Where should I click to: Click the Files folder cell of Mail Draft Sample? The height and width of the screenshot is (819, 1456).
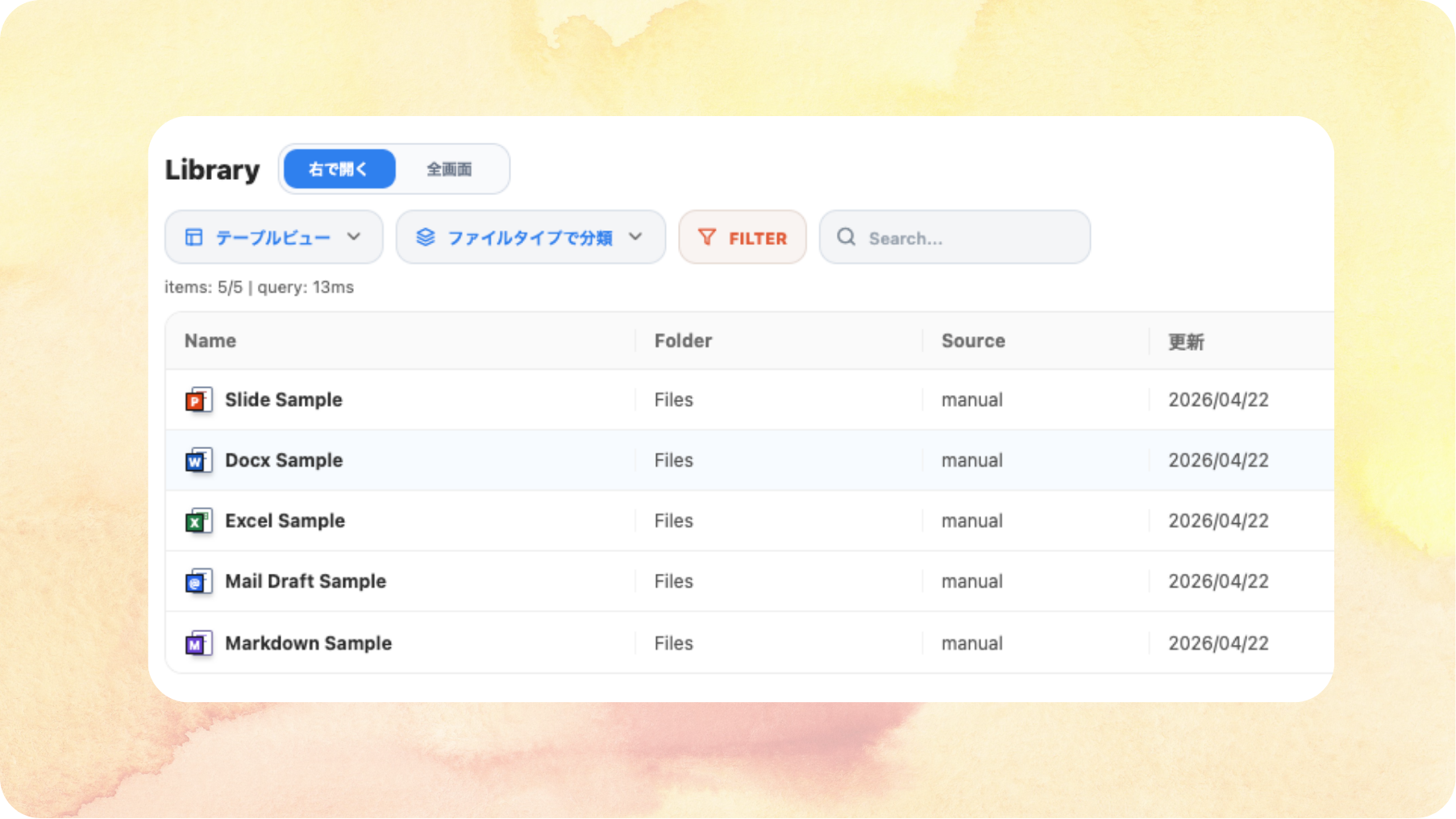pyautogui.click(x=674, y=581)
